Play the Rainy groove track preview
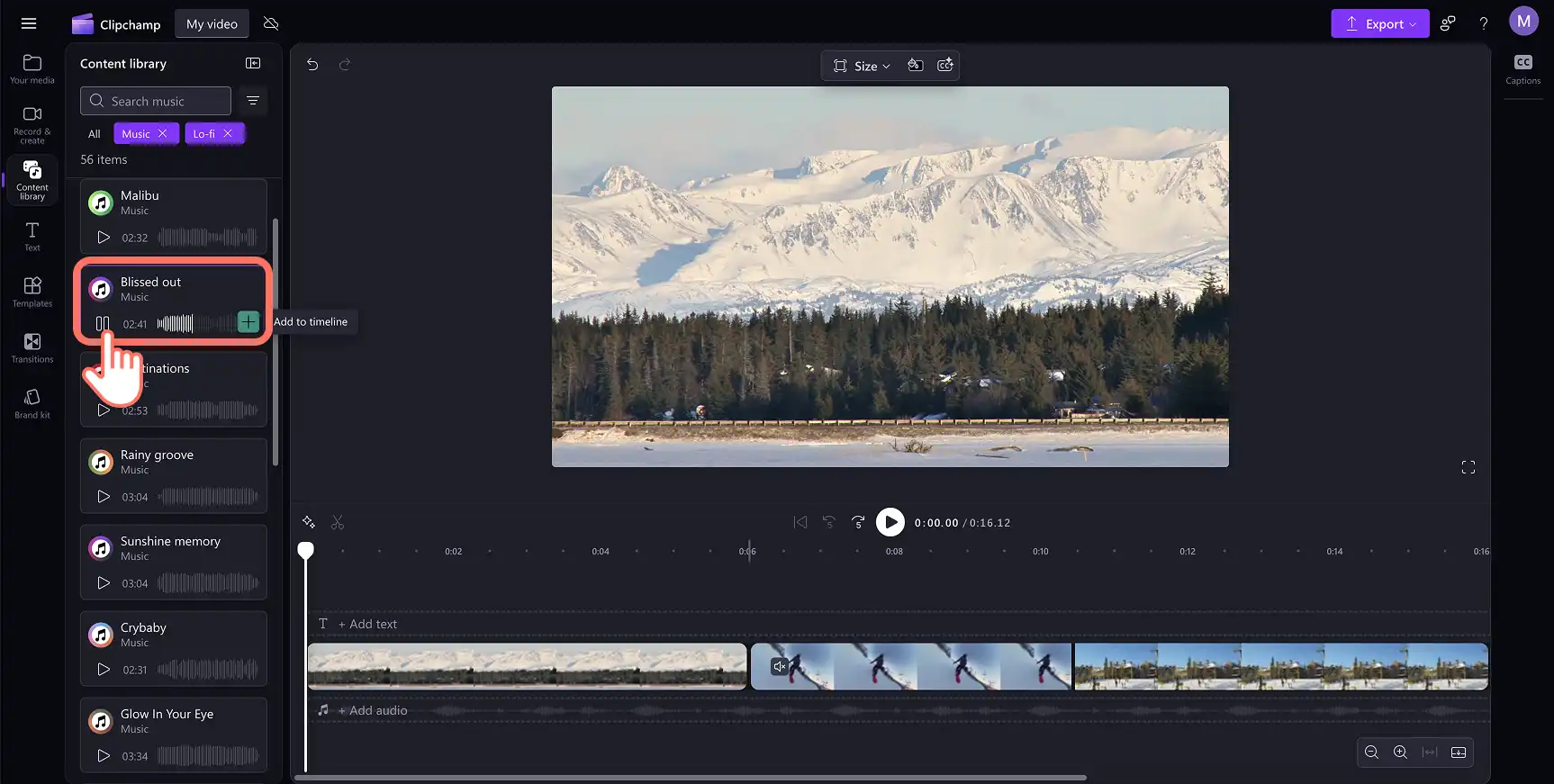 tap(104, 497)
